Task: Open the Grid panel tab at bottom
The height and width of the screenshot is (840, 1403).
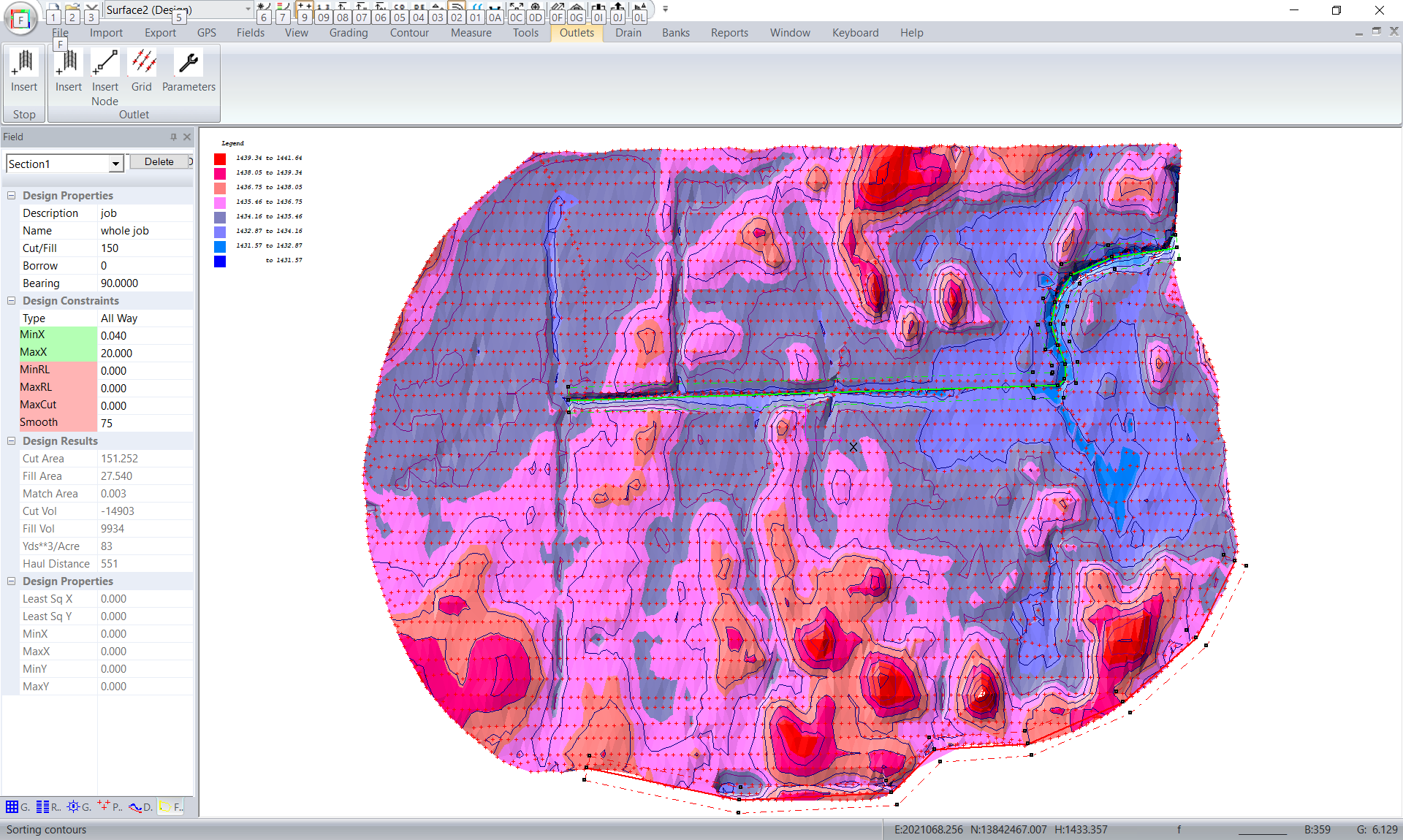Action: click(18, 807)
